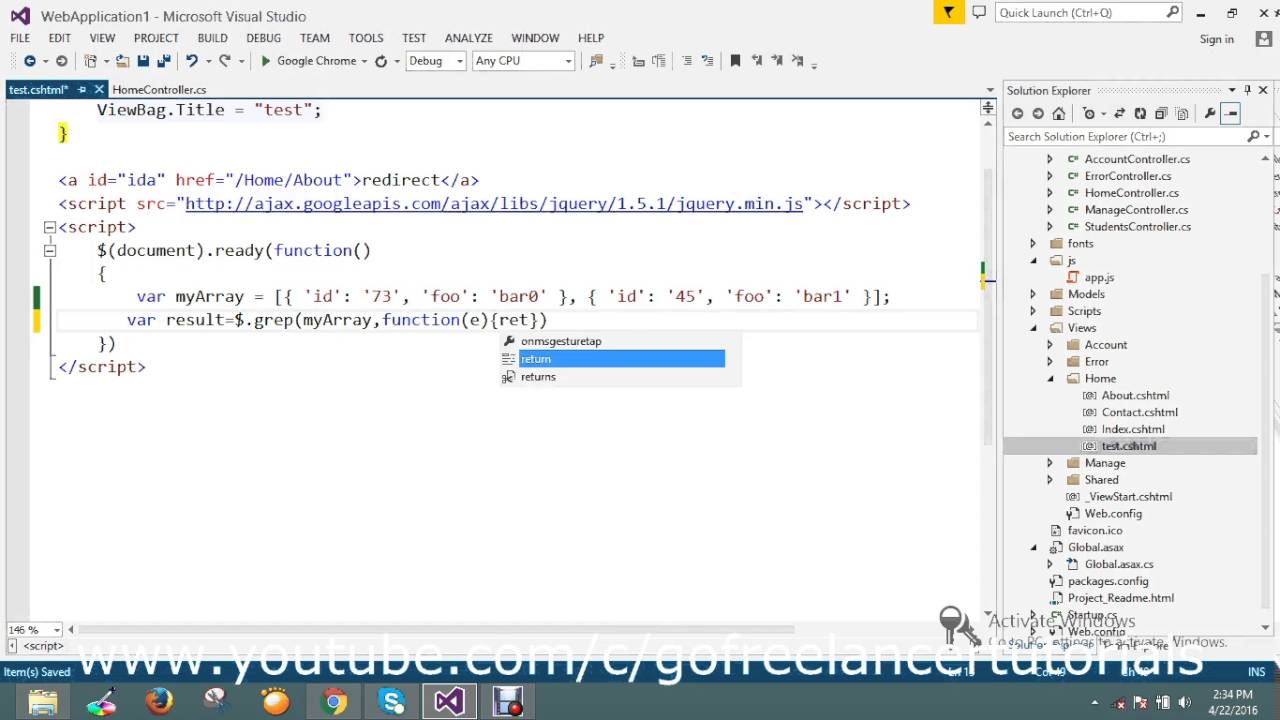Click the Skype taskbar icon

[x=392, y=702]
